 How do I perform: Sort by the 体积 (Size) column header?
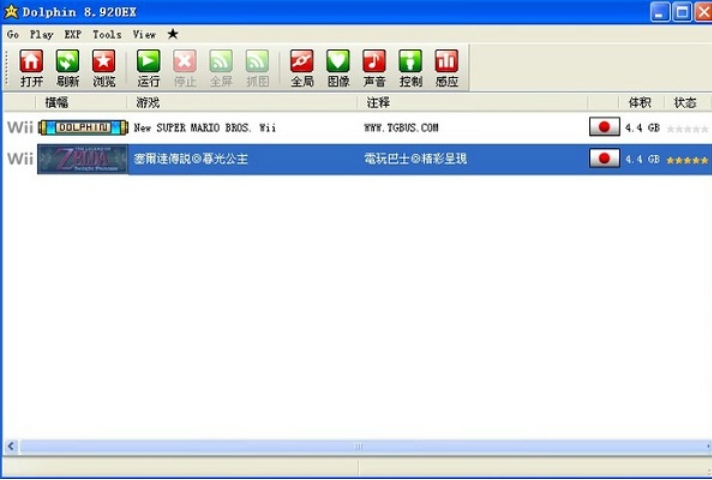(x=641, y=103)
